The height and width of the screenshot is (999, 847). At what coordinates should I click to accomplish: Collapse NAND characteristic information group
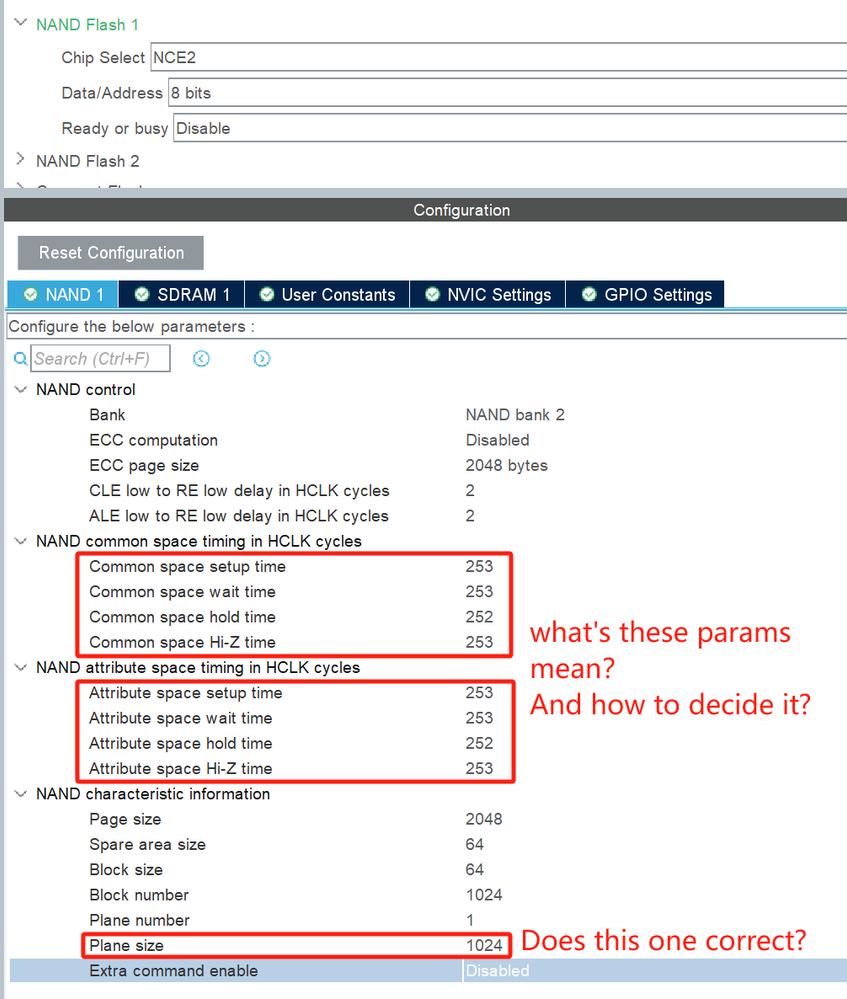tap(20, 794)
